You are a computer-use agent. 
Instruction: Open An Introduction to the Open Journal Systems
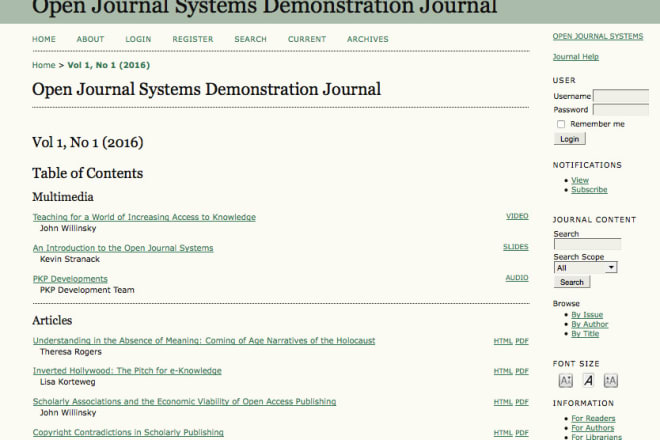[123, 248]
